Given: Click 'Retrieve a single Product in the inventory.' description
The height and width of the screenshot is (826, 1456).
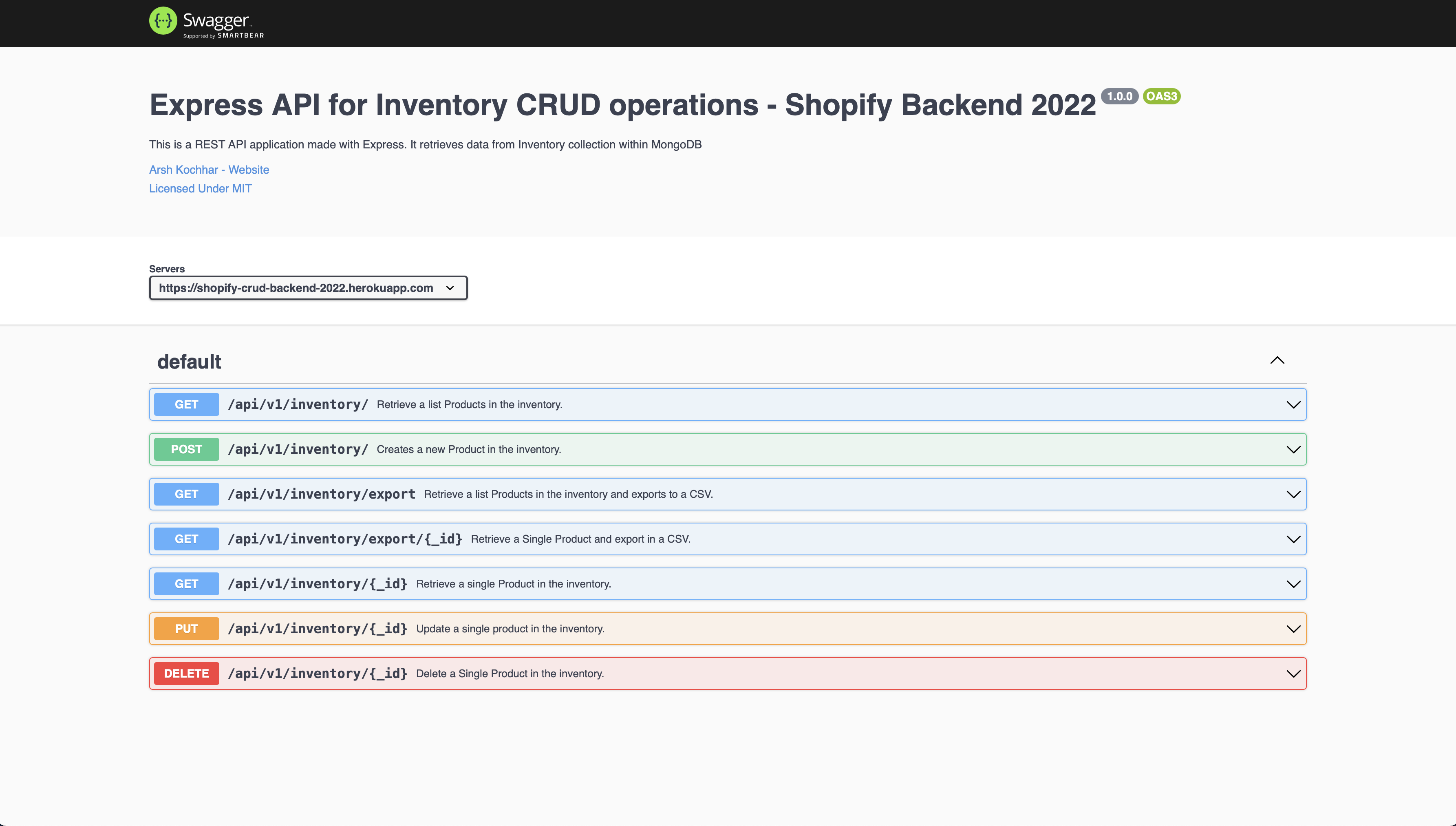Looking at the screenshot, I should (x=514, y=584).
